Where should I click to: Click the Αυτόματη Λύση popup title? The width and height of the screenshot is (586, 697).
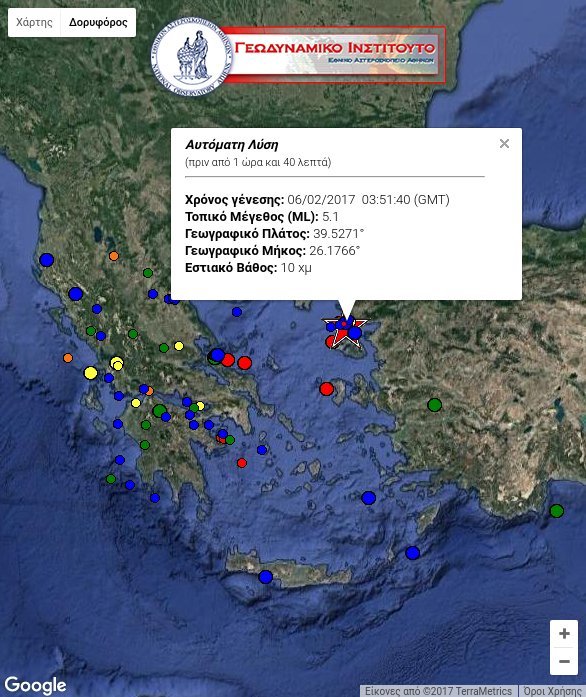pos(232,145)
